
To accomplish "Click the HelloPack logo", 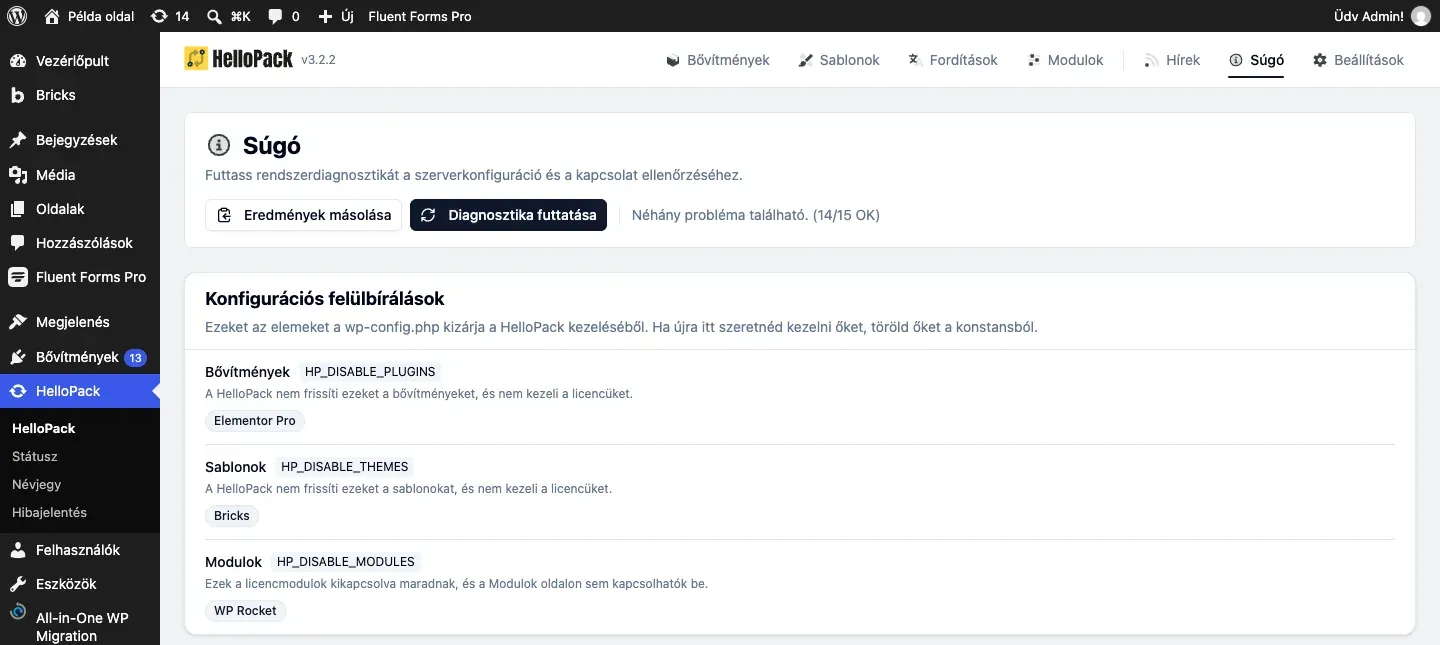I will click(x=239, y=59).
